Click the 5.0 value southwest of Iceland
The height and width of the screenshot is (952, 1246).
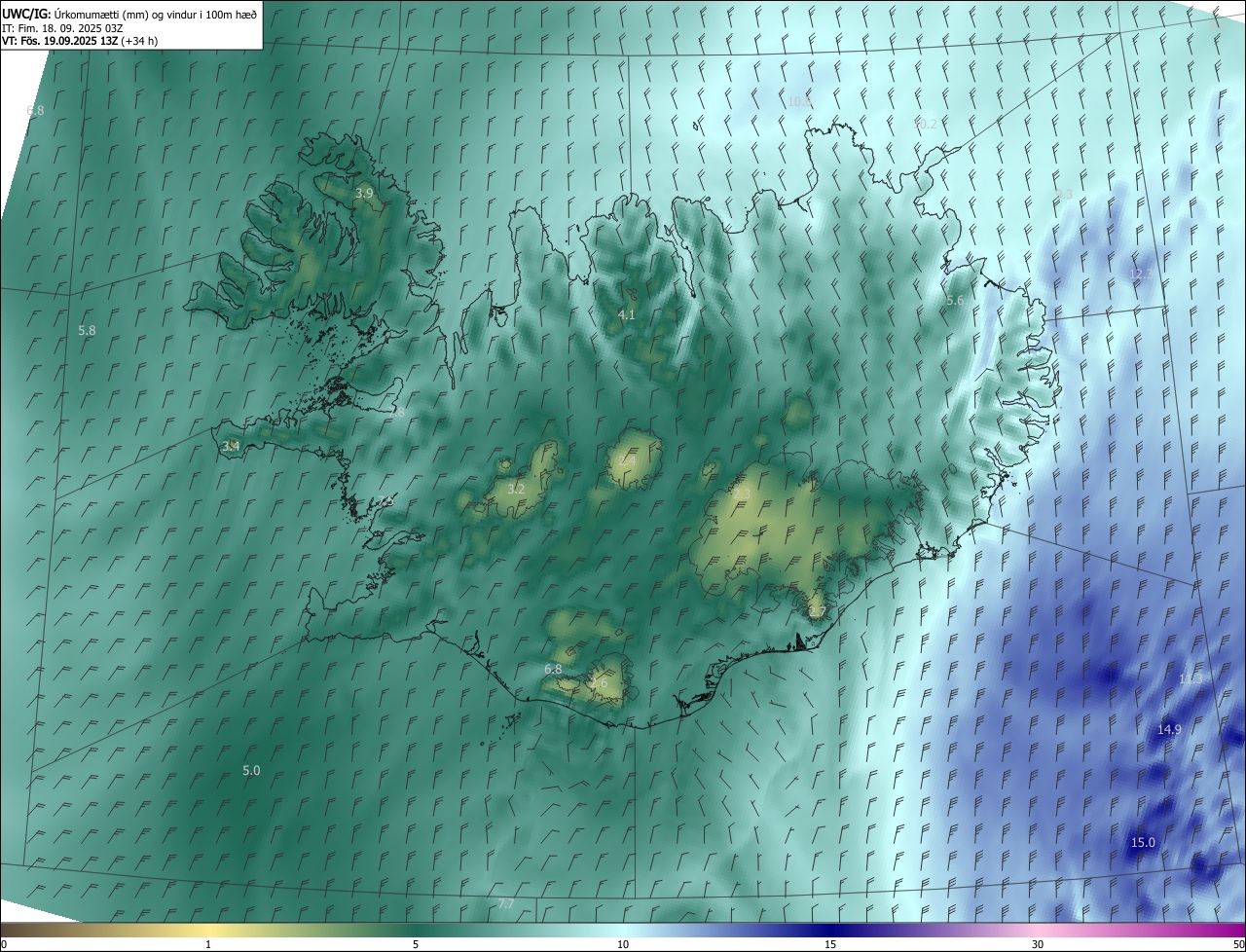point(251,771)
